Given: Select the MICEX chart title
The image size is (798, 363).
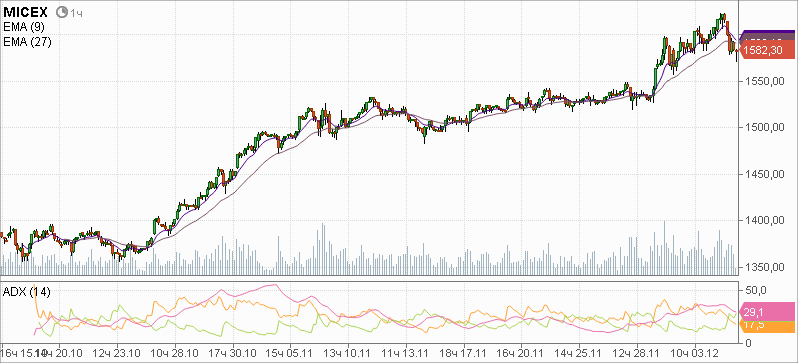Looking at the screenshot, I should [x=25, y=12].
